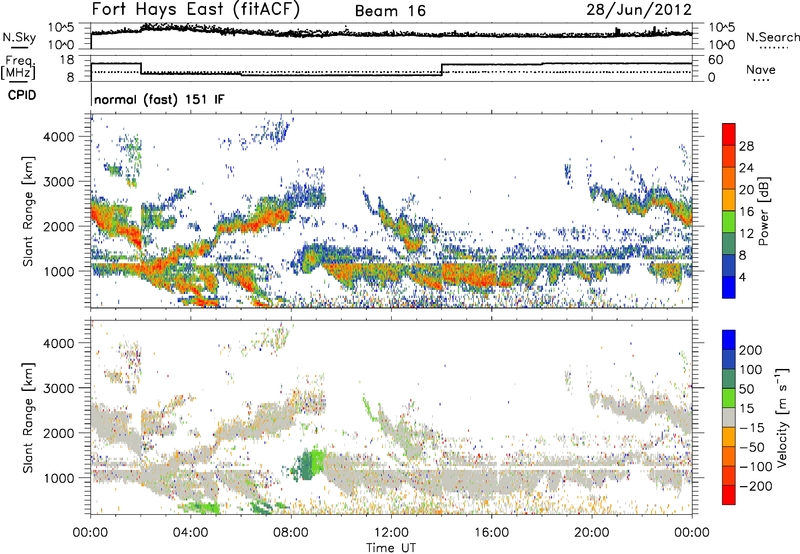The height and width of the screenshot is (554, 800).
Task: Click the "60" tick on the Nave axis
Action: 715,60
